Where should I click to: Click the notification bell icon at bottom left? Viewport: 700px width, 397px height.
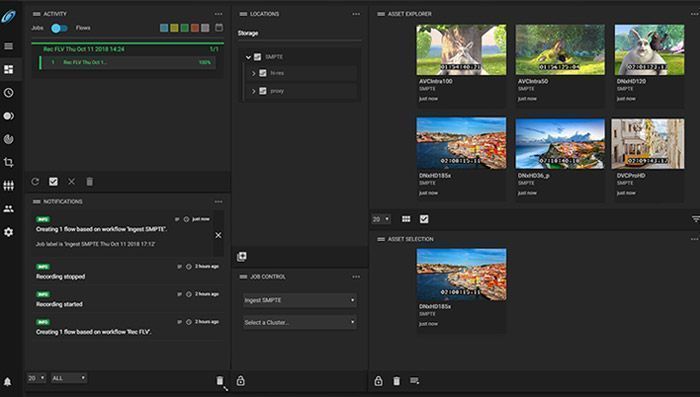(8, 382)
